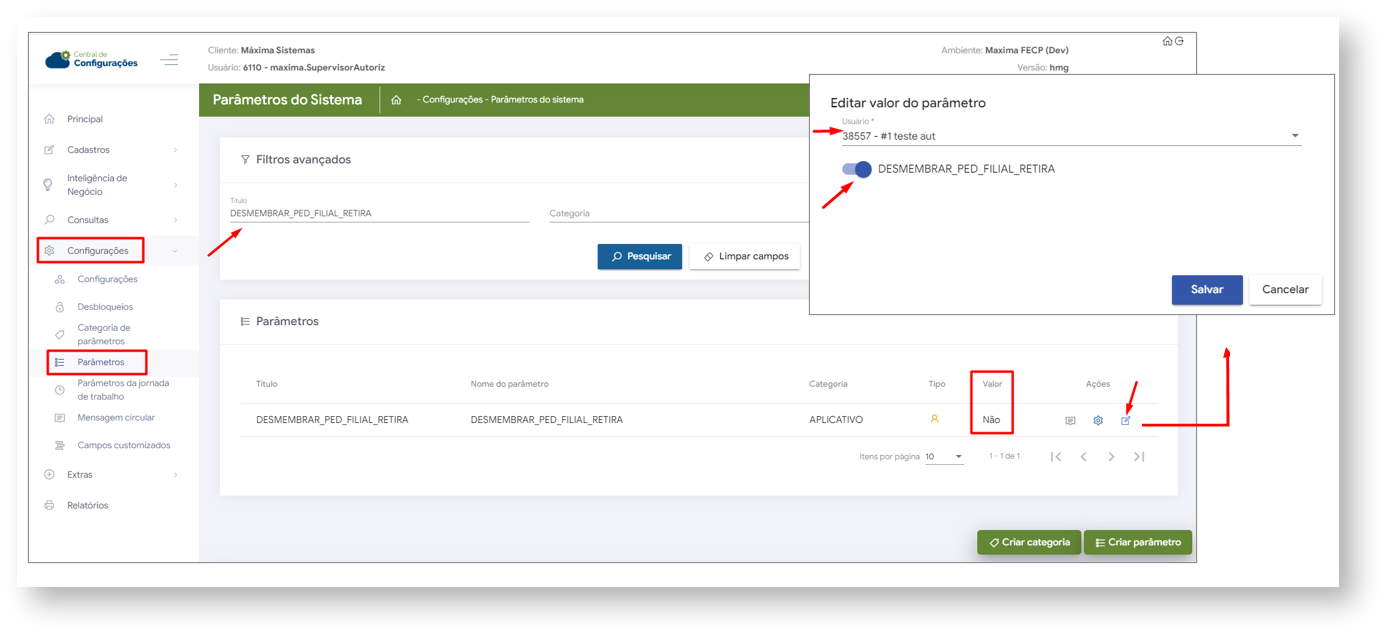Click Salvar in the edit dialog

pyautogui.click(x=1207, y=290)
